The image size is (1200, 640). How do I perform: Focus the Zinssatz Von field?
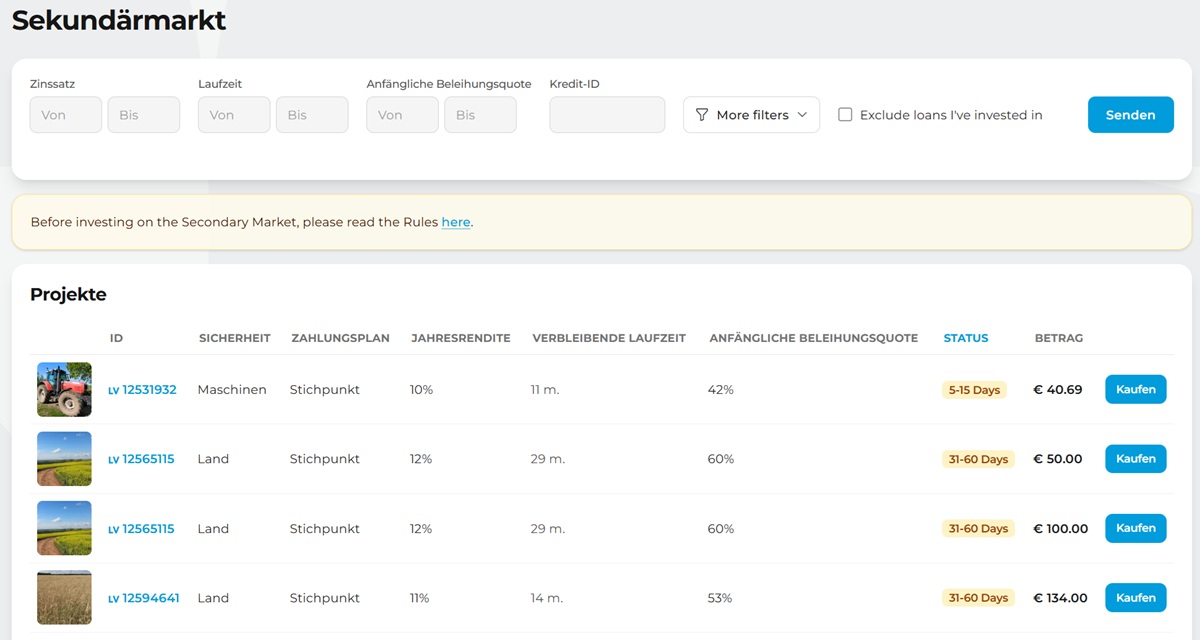(66, 115)
